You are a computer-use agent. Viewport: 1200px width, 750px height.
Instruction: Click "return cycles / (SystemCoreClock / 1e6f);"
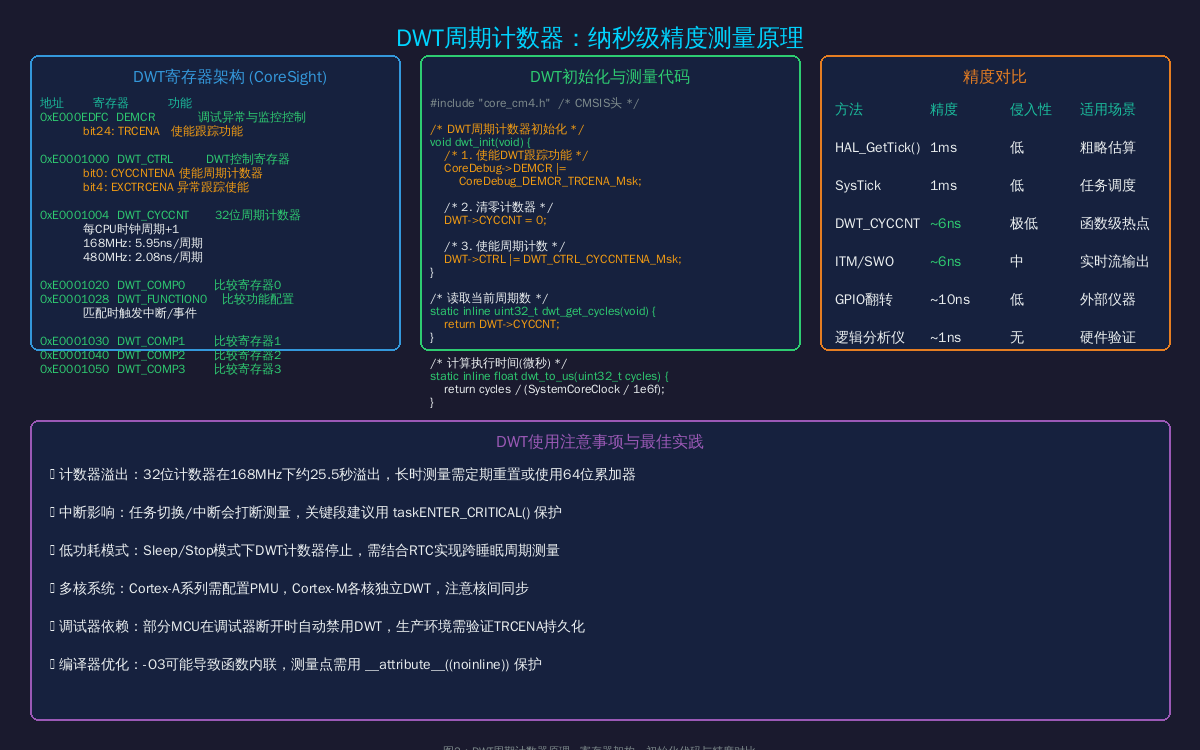click(x=554, y=389)
